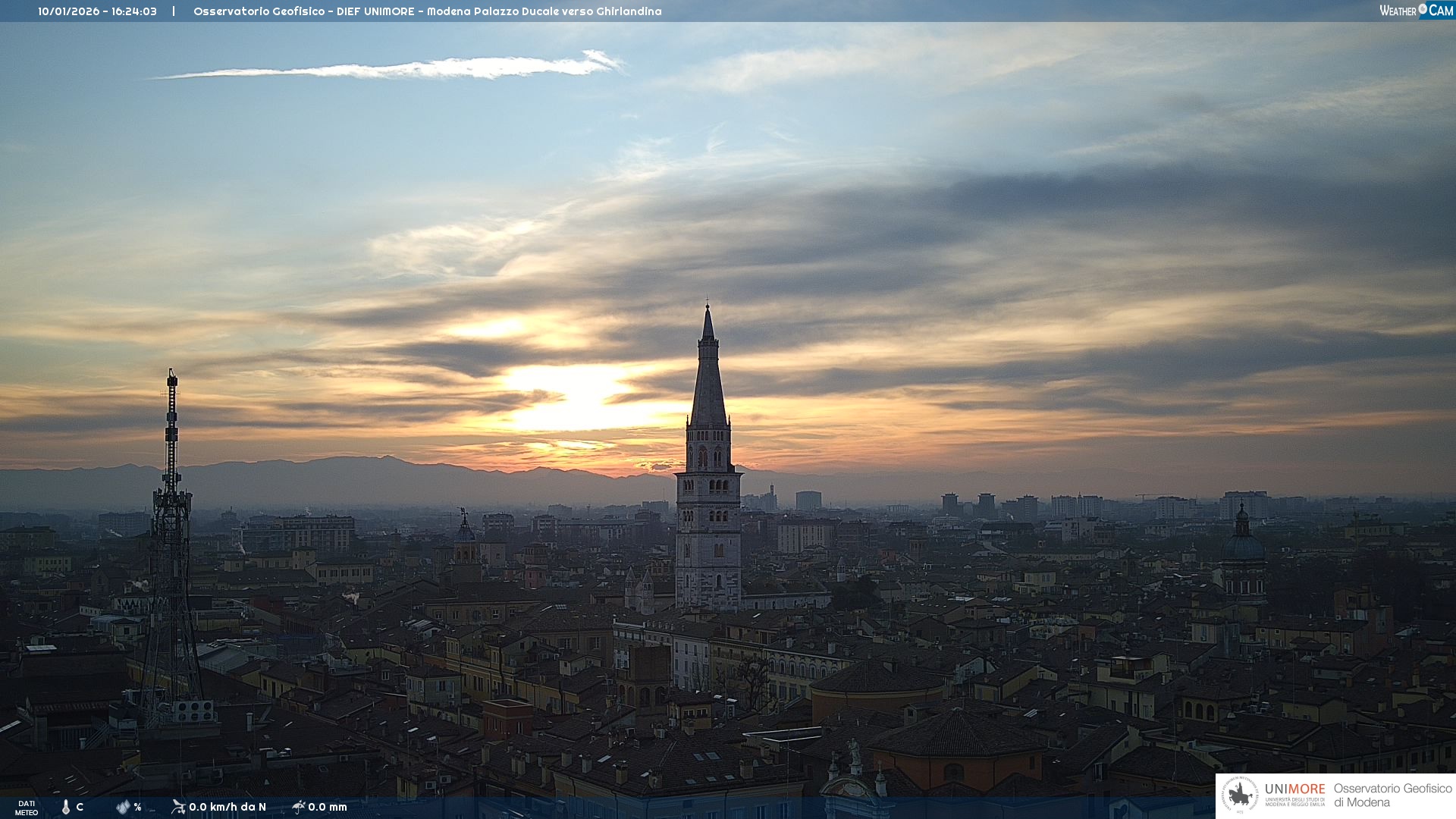Viewport: 1456px width, 819px height.
Task: Click the DATI METEO label
Action: [27, 808]
